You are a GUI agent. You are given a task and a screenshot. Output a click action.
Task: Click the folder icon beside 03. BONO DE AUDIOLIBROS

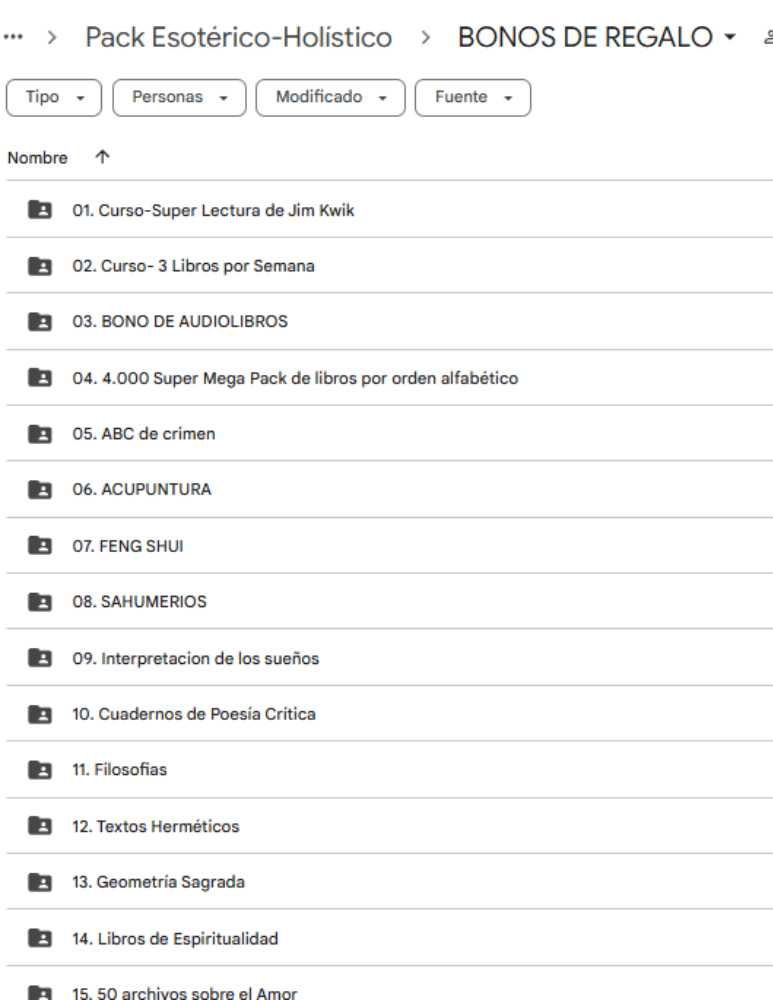[40, 321]
